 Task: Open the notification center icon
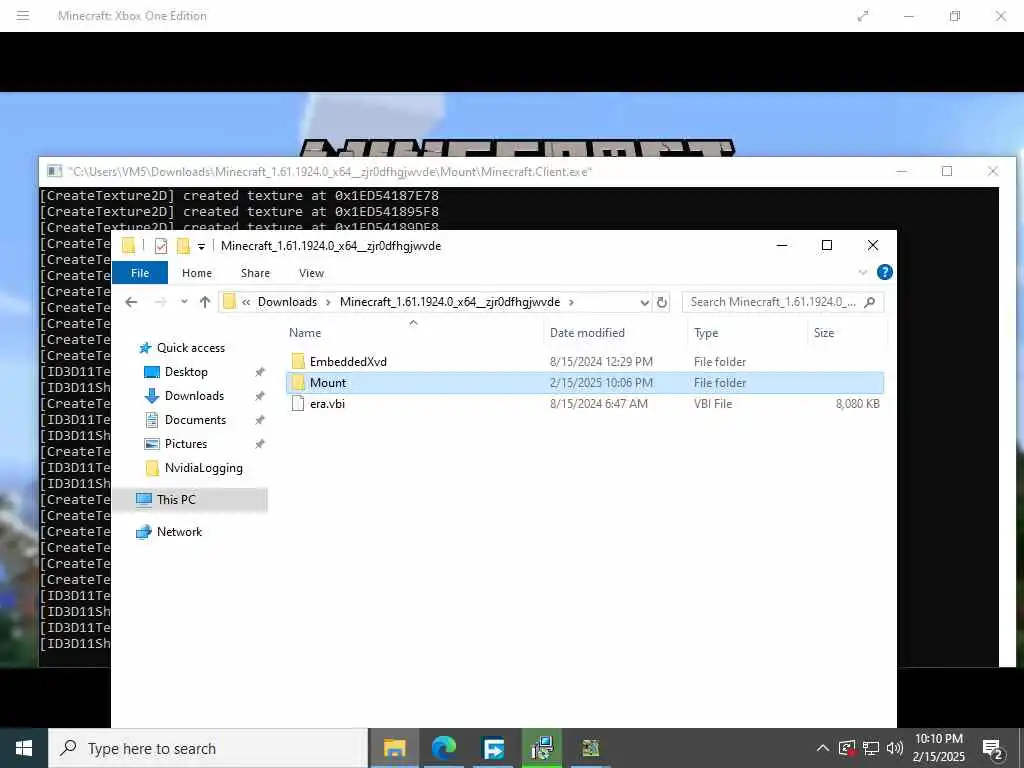coord(993,749)
